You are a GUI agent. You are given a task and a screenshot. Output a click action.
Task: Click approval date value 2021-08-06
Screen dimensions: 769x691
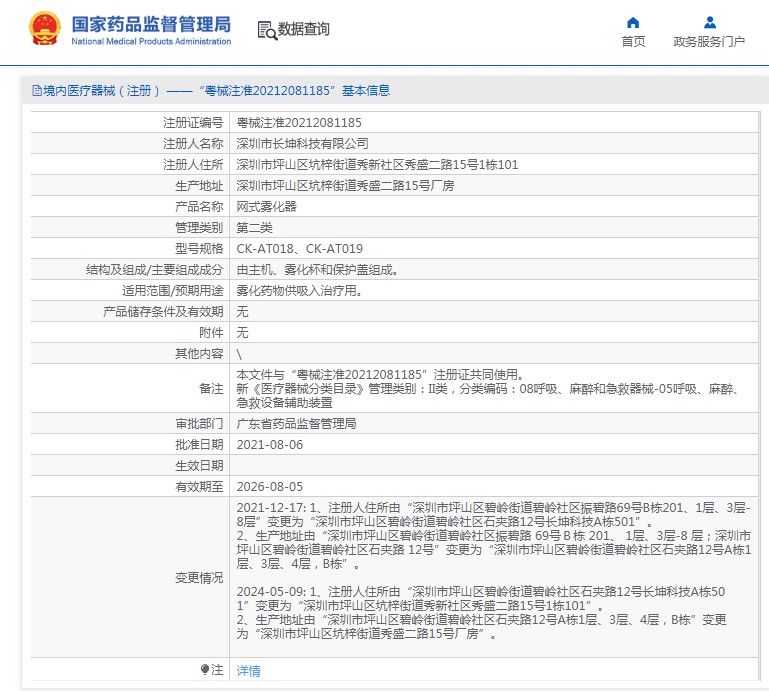click(x=268, y=444)
